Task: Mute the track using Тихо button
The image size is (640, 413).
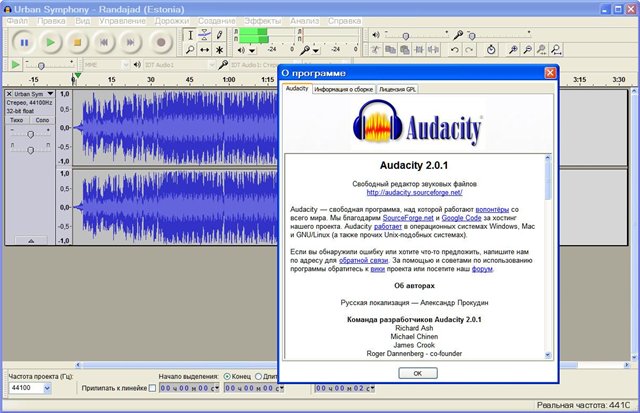Action: [x=17, y=120]
